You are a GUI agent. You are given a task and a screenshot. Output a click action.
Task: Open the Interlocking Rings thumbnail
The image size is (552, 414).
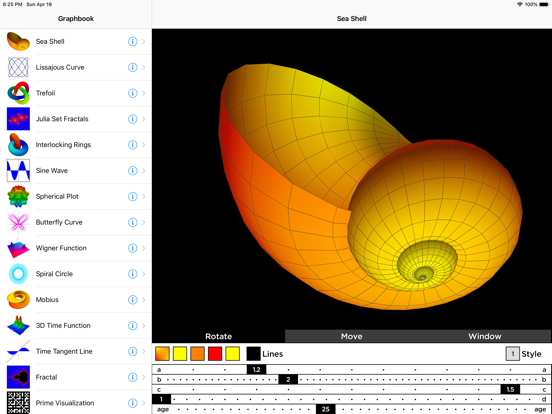pos(18,145)
